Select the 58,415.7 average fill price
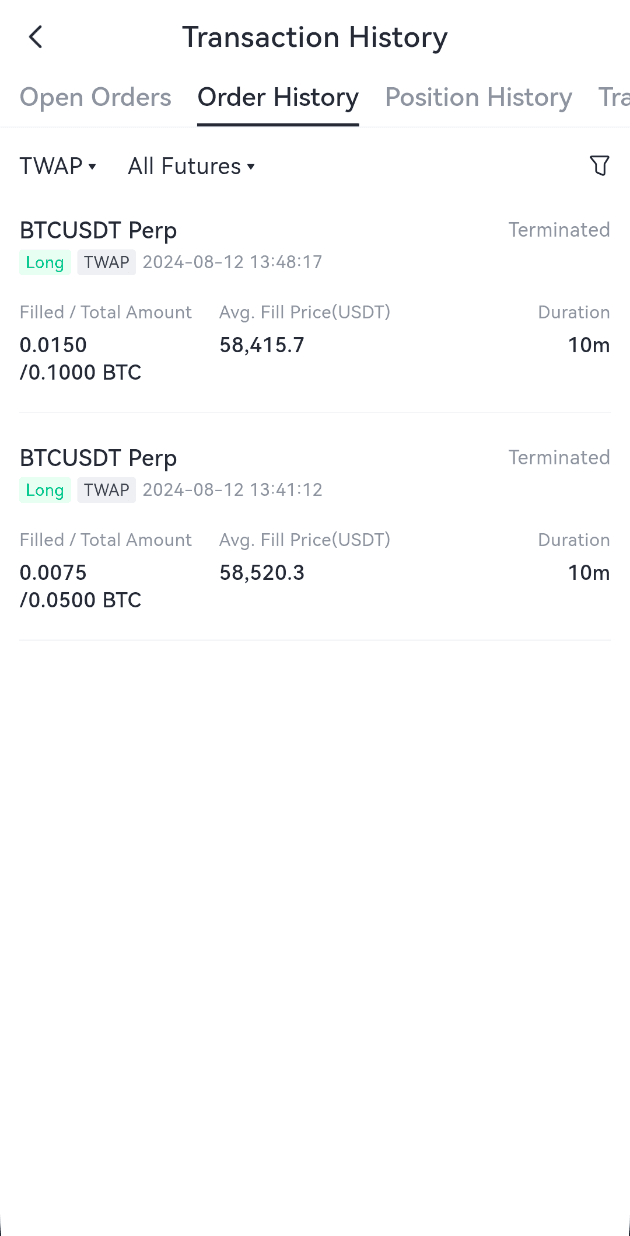This screenshot has width=630, height=1236. tap(262, 346)
